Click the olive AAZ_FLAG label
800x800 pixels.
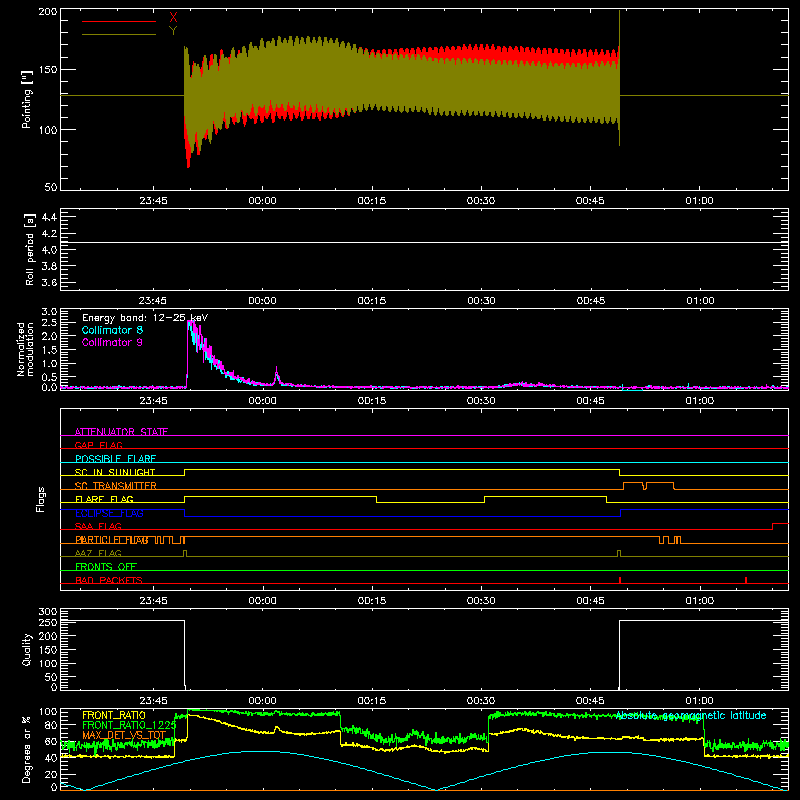pos(98,553)
